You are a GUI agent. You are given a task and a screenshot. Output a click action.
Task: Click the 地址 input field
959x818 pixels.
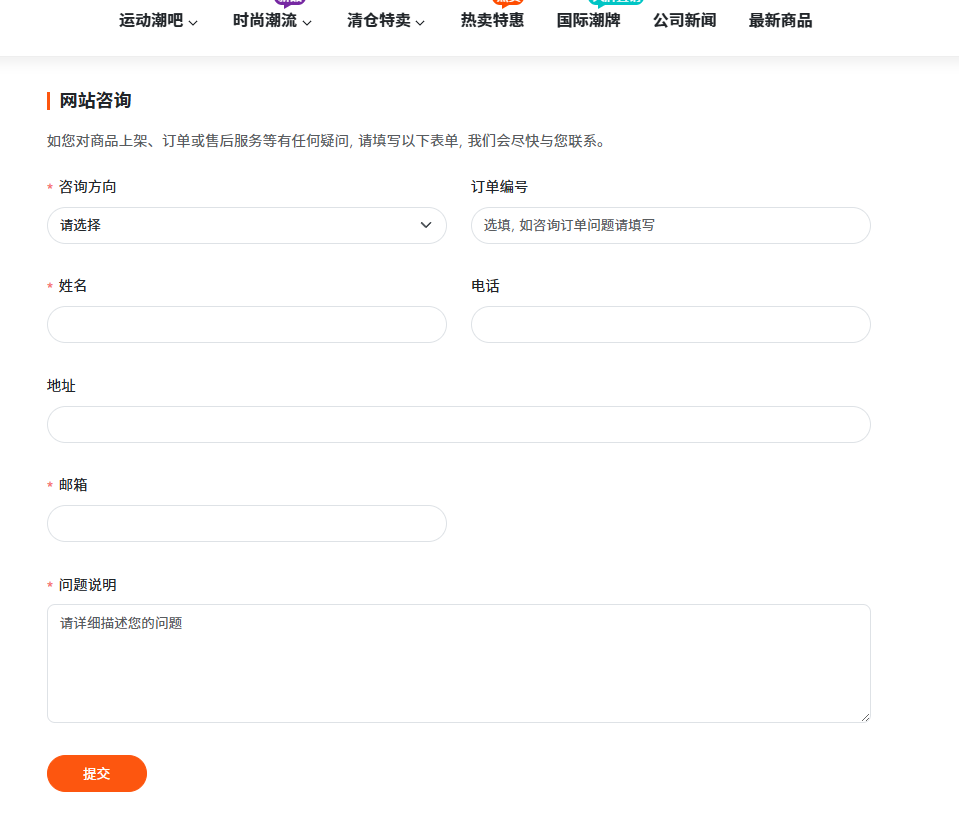[x=459, y=424]
